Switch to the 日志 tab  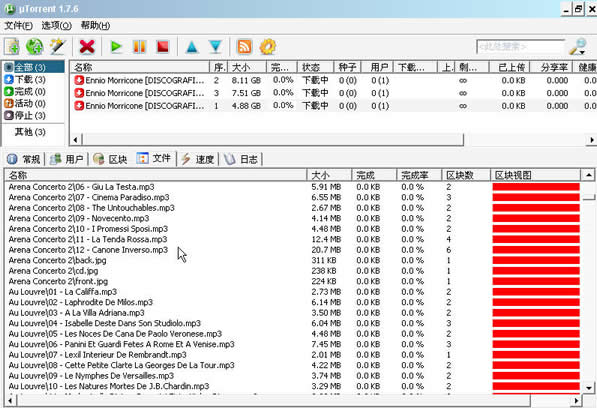click(241, 159)
